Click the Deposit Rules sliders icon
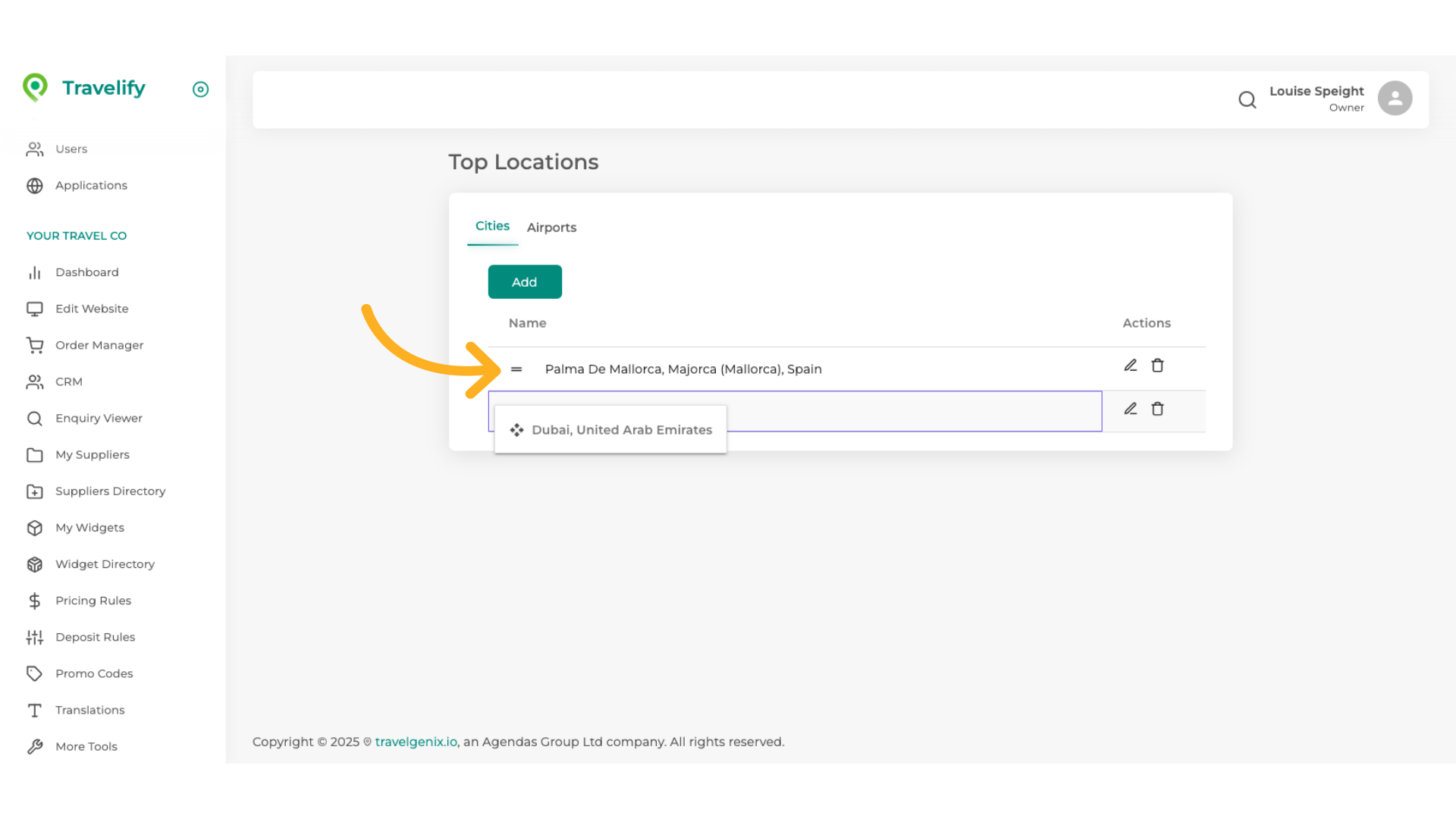The height and width of the screenshot is (819, 1456). (x=35, y=637)
